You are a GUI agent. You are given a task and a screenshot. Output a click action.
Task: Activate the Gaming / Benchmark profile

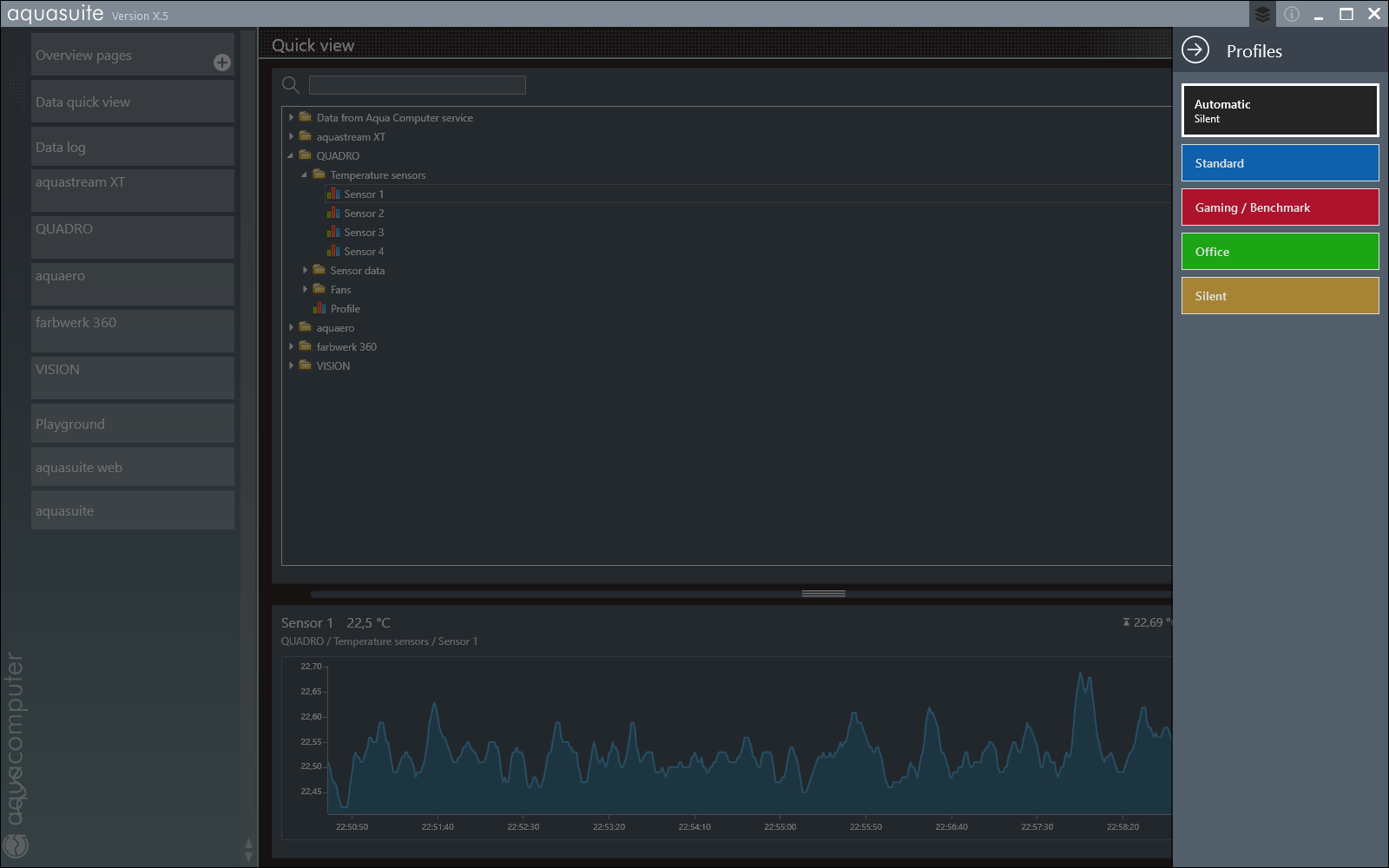1280,207
